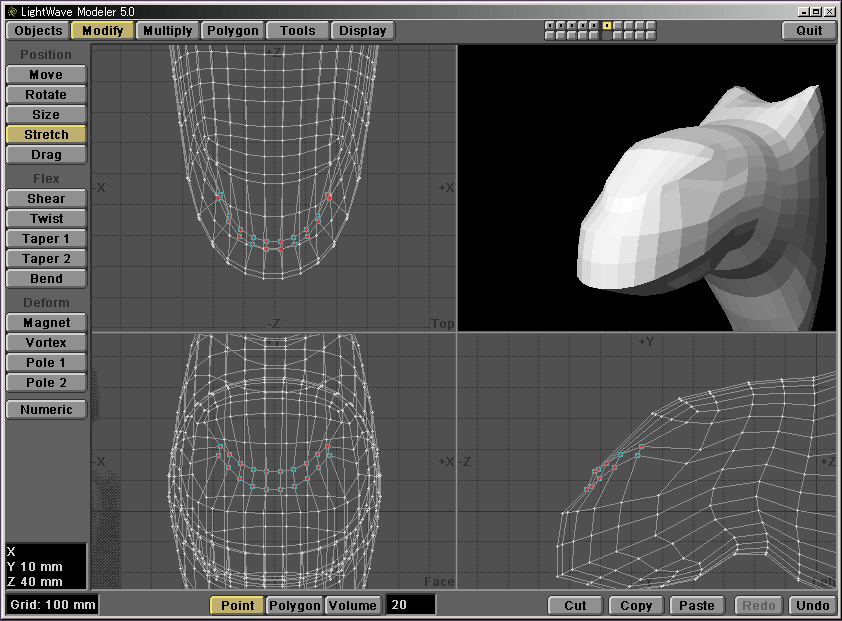Enable Polygon selection mode at bottom bar
842x621 pixels.
[x=294, y=605]
